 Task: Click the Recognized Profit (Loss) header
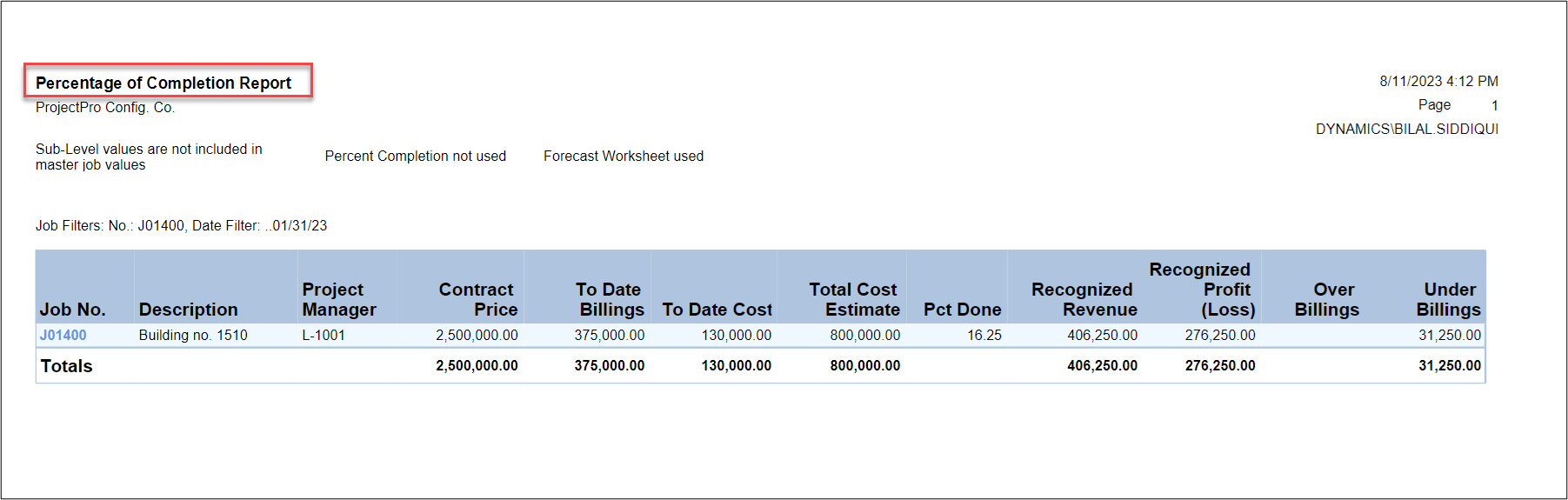(x=1202, y=290)
